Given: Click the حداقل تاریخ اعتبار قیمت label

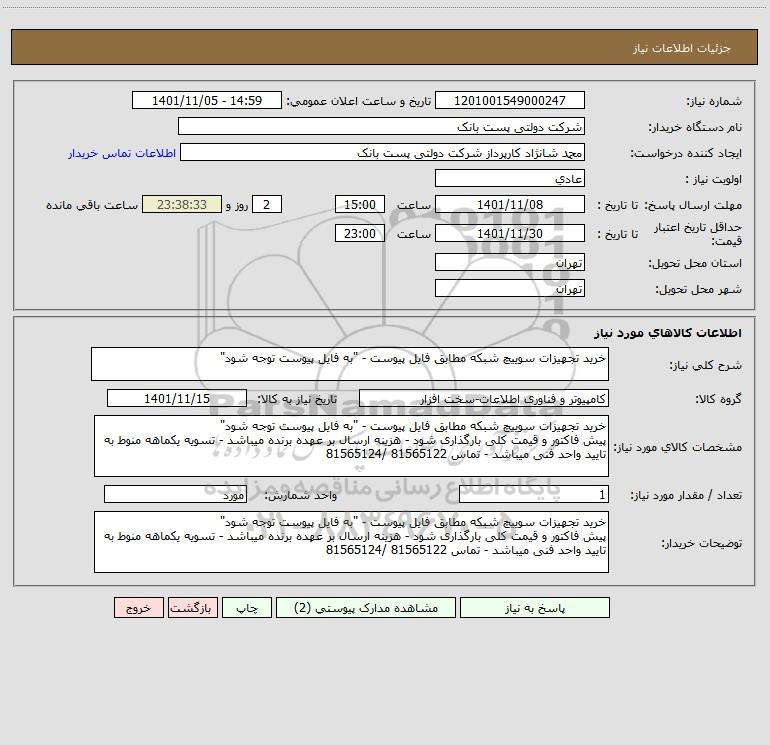Looking at the screenshot, I should tap(698, 234).
